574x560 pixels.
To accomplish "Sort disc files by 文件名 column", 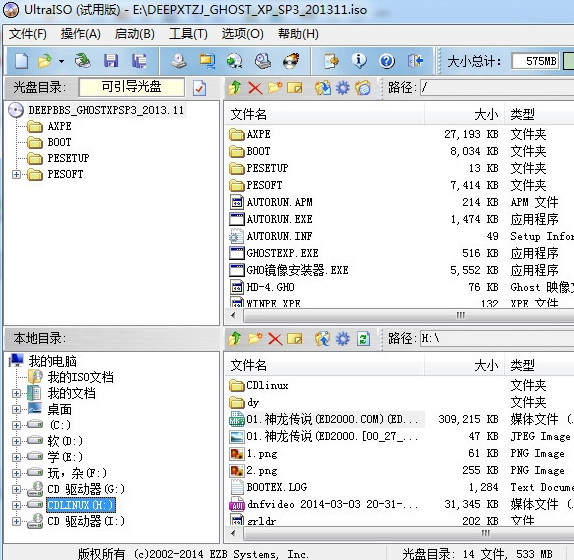I will click(x=324, y=115).
